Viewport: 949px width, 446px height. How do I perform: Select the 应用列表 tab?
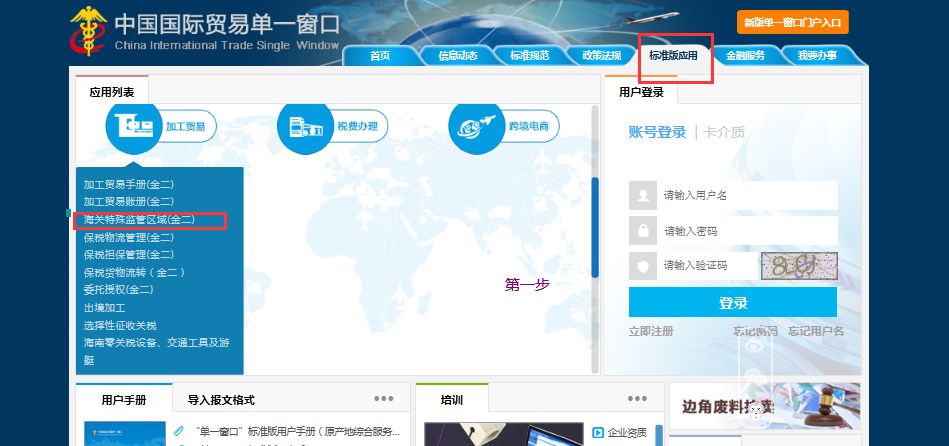[x=112, y=92]
